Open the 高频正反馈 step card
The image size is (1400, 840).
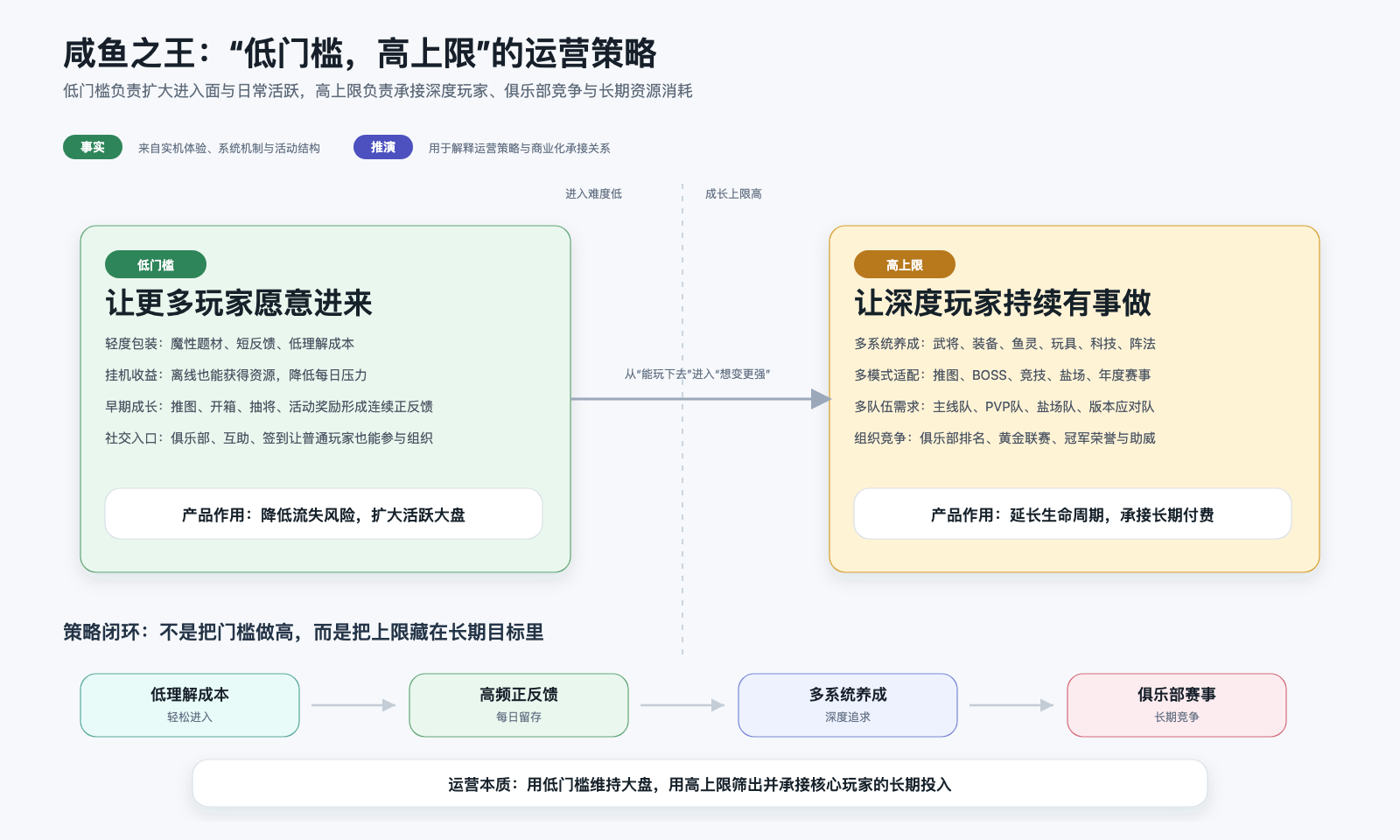(x=519, y=705)
